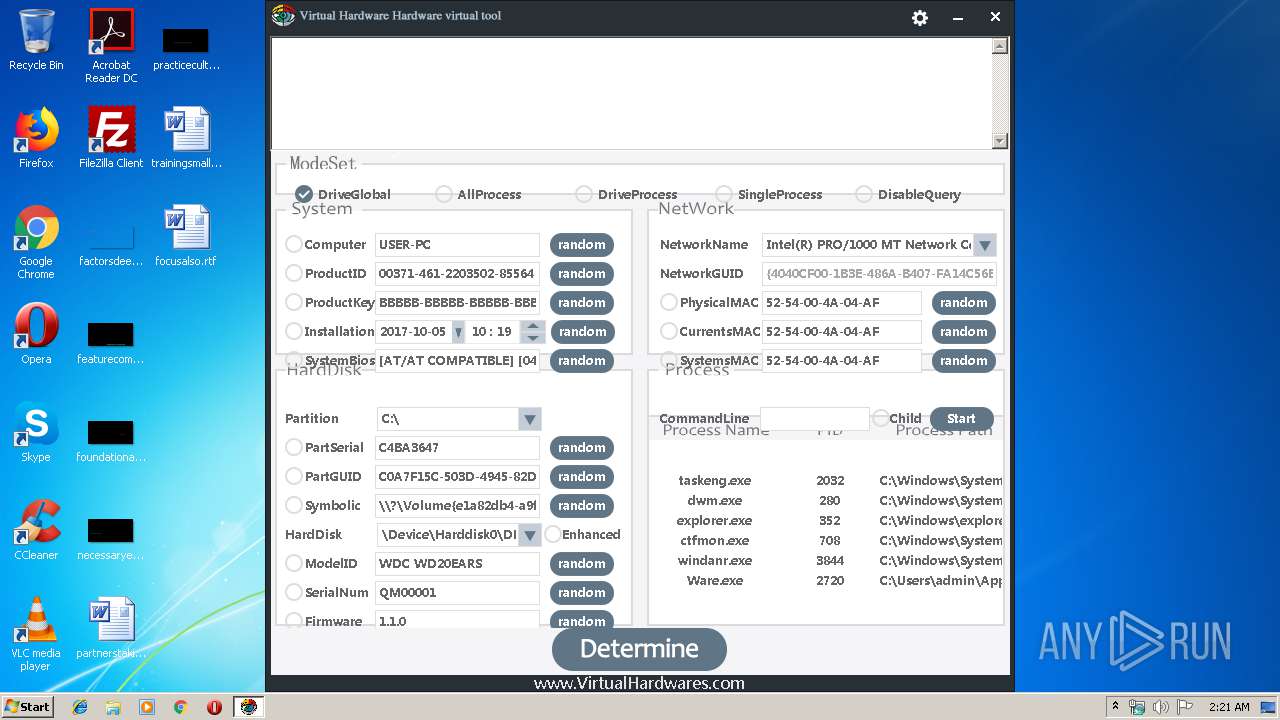Click the Determine button
Screen dimensions: 1280x720
coord(639,649)
